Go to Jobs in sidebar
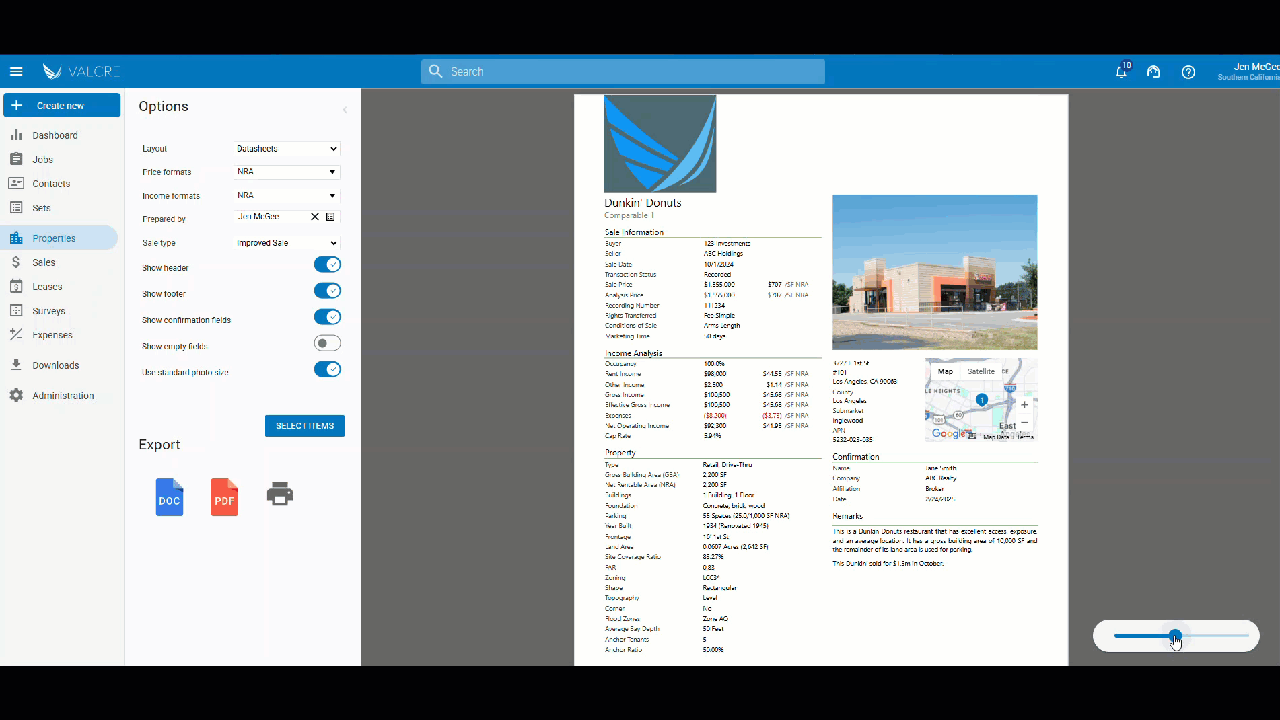 [x=42, y=159]
